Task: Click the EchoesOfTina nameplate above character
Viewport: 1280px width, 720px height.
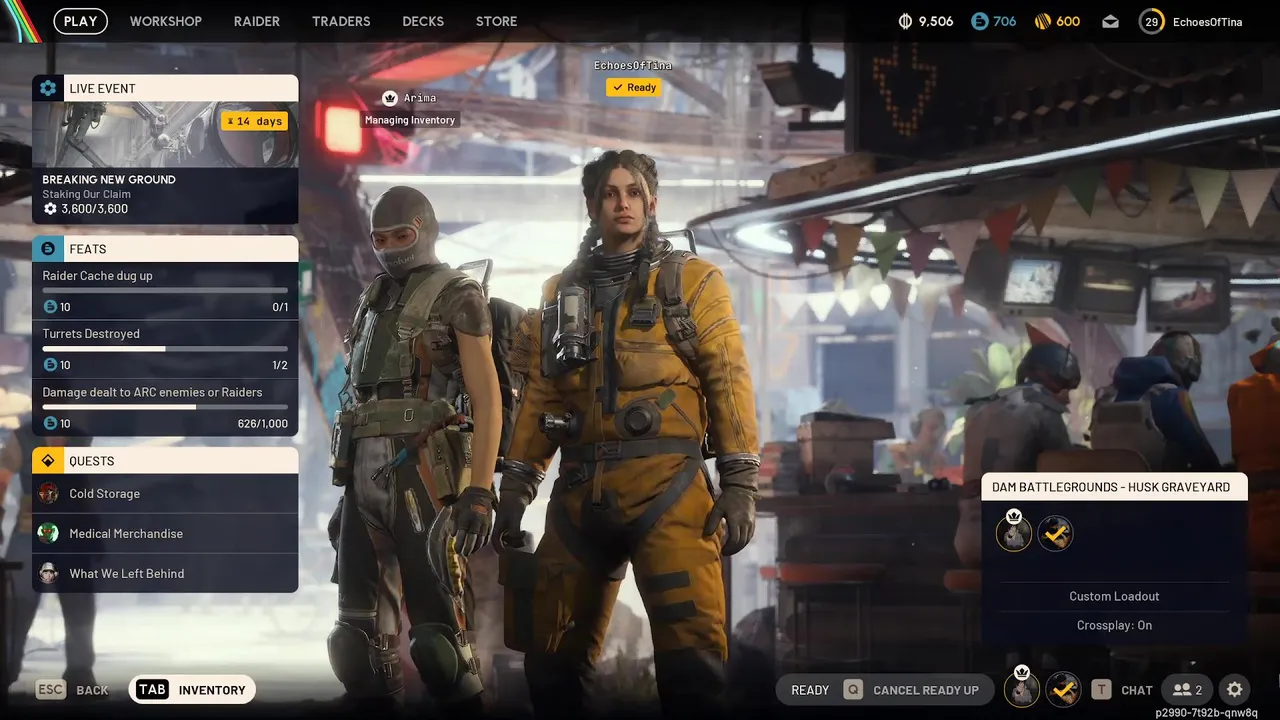Action: 633,65
